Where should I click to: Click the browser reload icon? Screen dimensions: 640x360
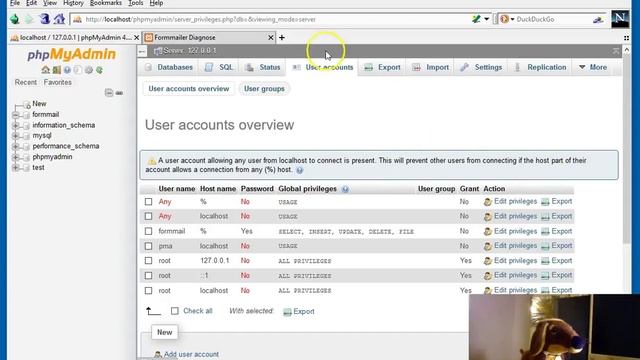[x=44, y=19]
